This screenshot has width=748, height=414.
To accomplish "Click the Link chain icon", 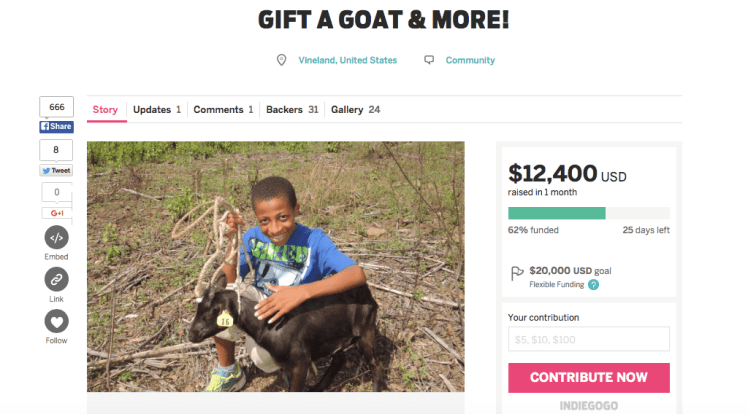I will [x=57, y=280].
